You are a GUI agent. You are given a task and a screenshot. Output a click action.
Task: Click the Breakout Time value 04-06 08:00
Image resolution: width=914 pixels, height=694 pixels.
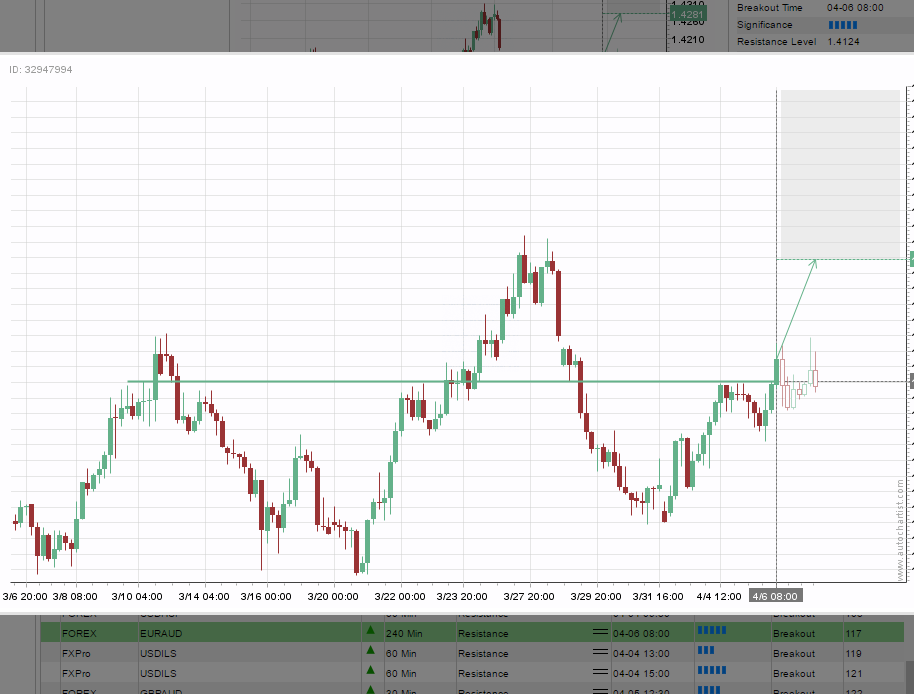[x=855, y=8]
